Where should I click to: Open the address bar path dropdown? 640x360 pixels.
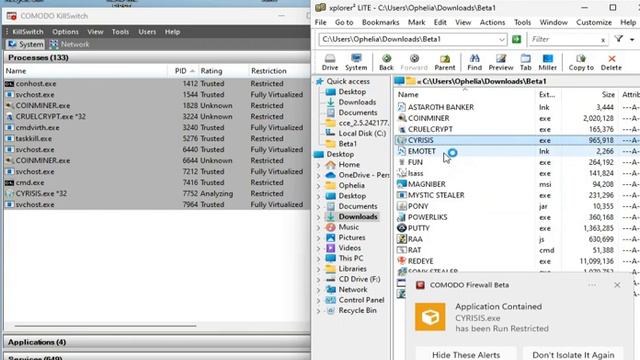[502, 40]
